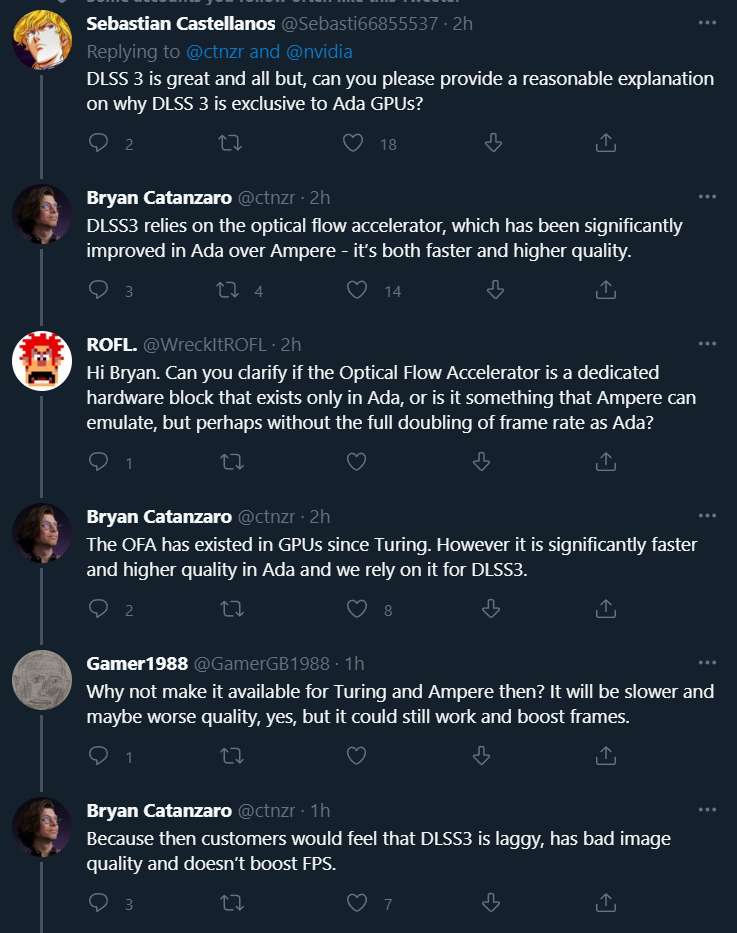Retweet Gamer1988's Turing and Ampere tweet
Image resolution: width=737 pixels, height=933 pixels.
click(232, 755)
